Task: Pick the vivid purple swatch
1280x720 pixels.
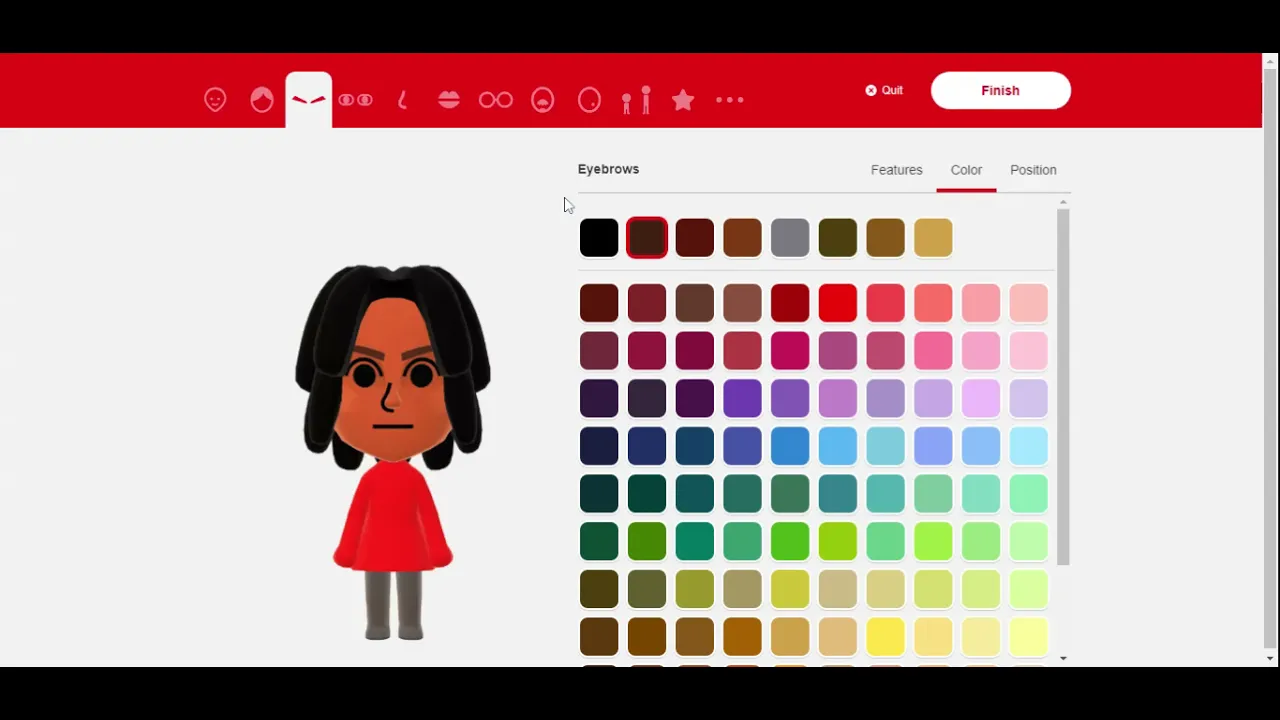Action: click(x=742, y=398)
